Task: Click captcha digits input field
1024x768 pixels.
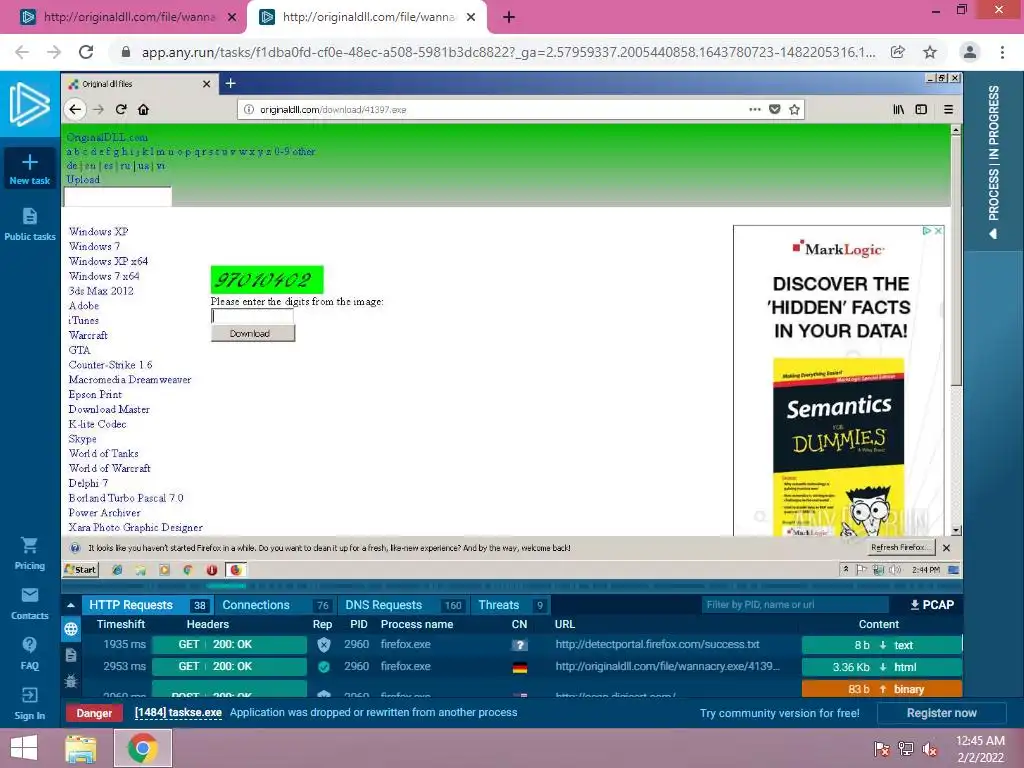Action: [x=252, y=316]
